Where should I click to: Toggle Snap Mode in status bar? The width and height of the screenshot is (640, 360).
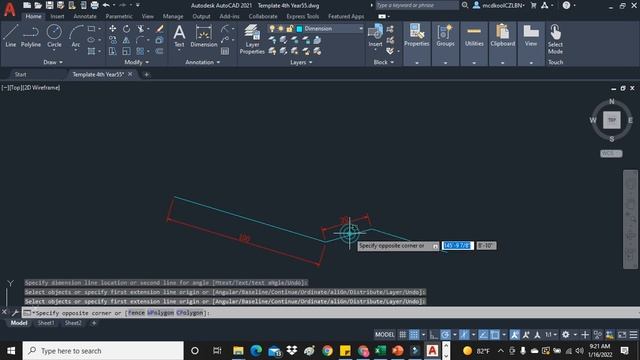point(414,335)
